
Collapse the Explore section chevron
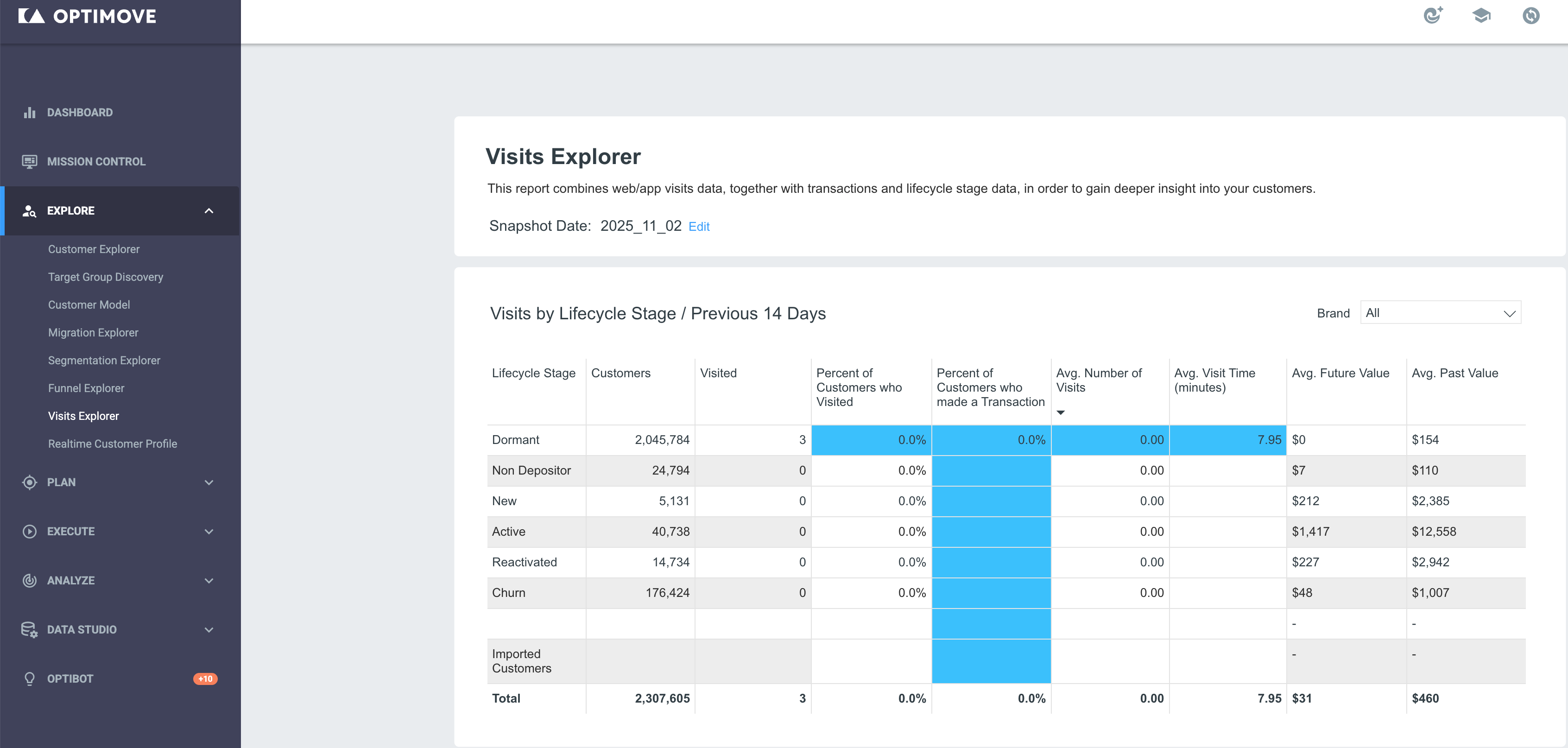click(x=209, y=210)
